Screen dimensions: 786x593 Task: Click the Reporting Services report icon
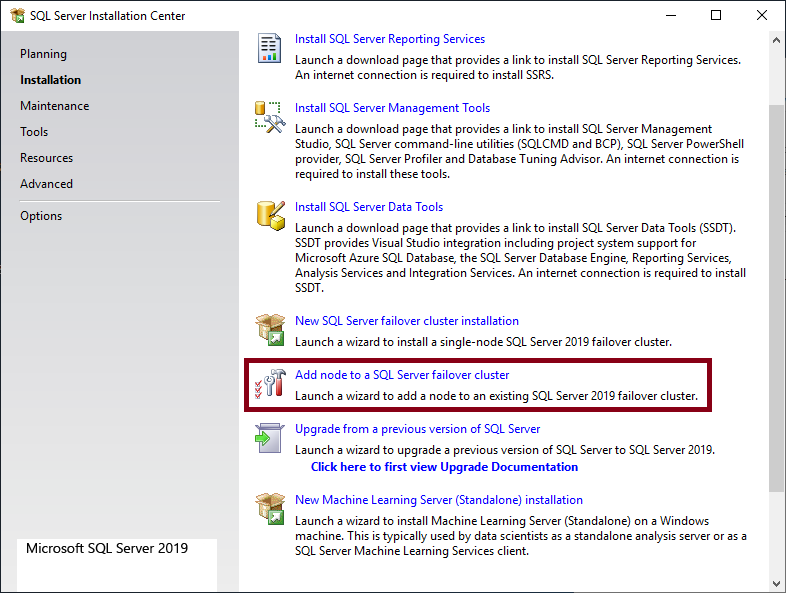[269, 48]
